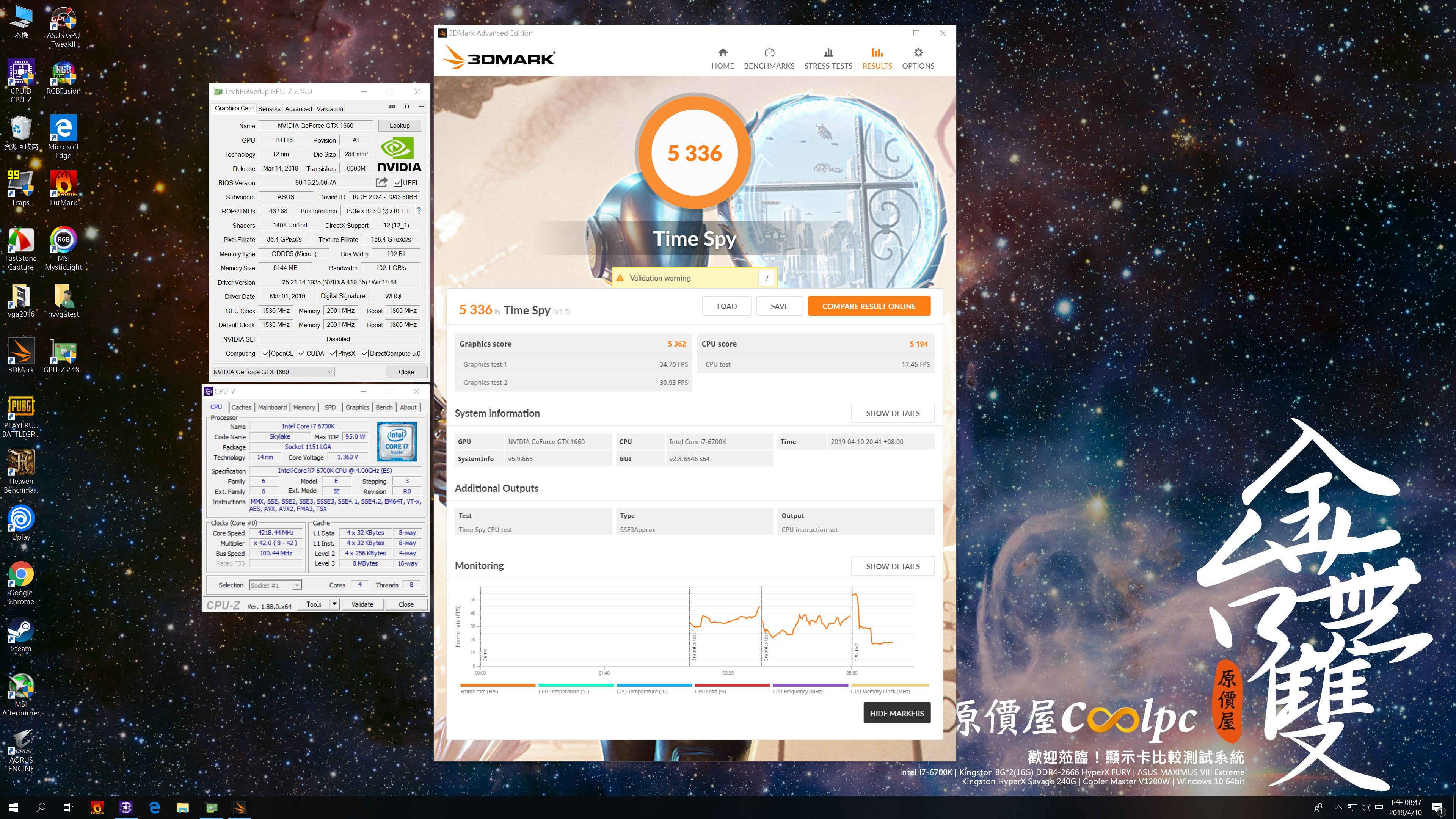The height and width of the screenshot is (819, 1456).
Task: Click the Validation warning banner
Action: [x=694, y=278]
